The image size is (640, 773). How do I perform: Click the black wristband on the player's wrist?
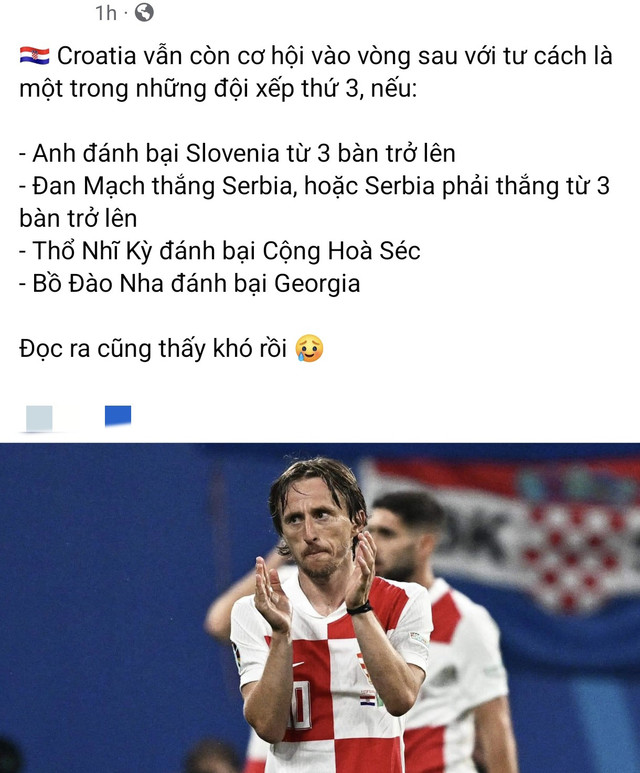[x=359, y=609]
